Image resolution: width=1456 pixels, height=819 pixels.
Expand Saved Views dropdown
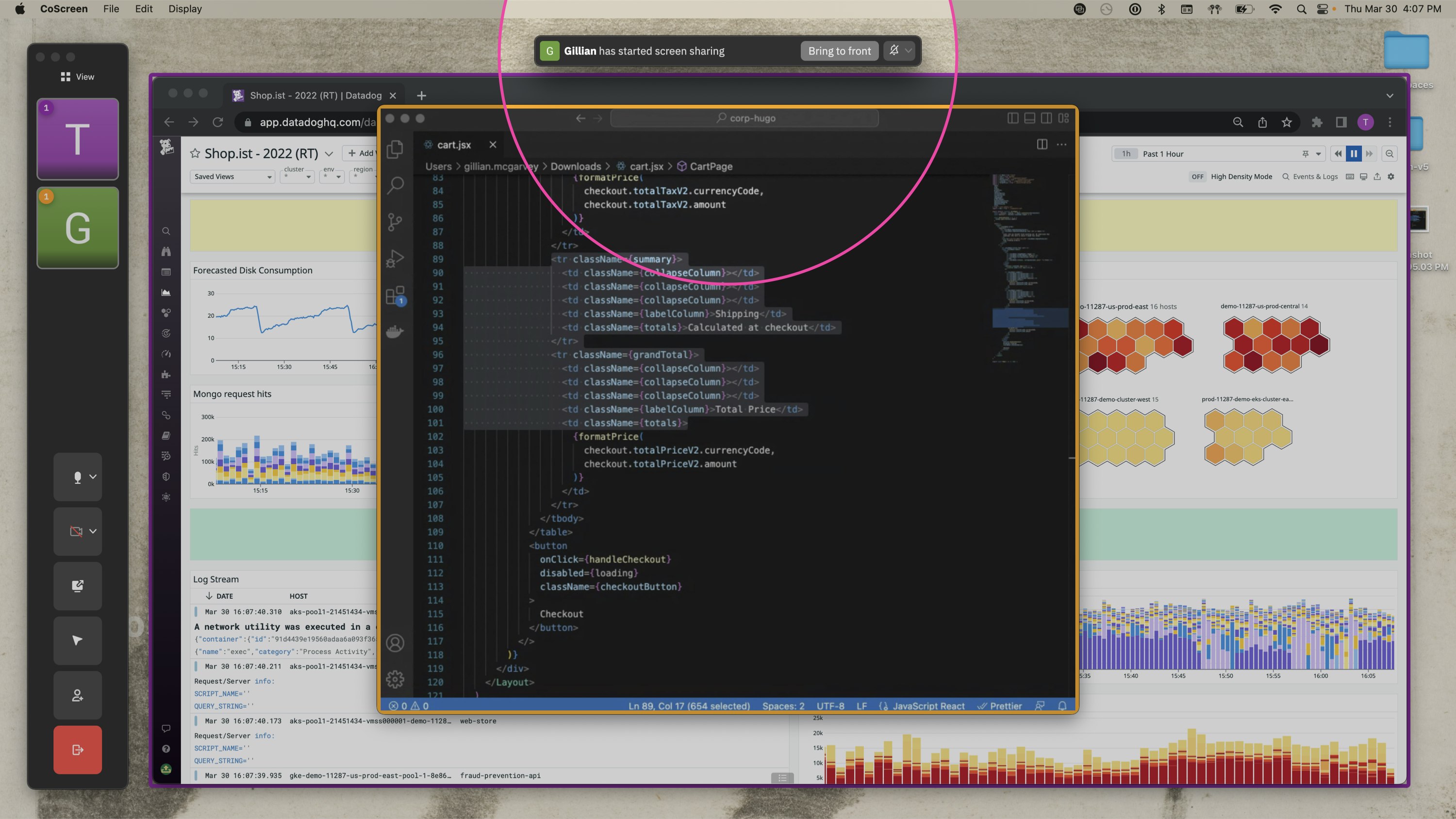pos(232,177)
